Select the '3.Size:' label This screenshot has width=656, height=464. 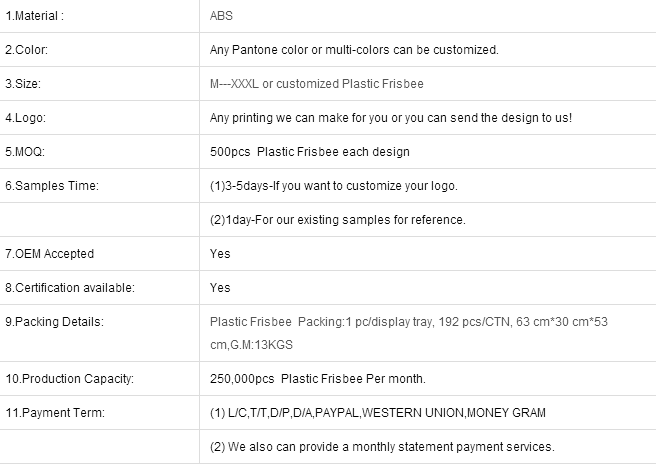pyautogui.click(x=23, y=84)
